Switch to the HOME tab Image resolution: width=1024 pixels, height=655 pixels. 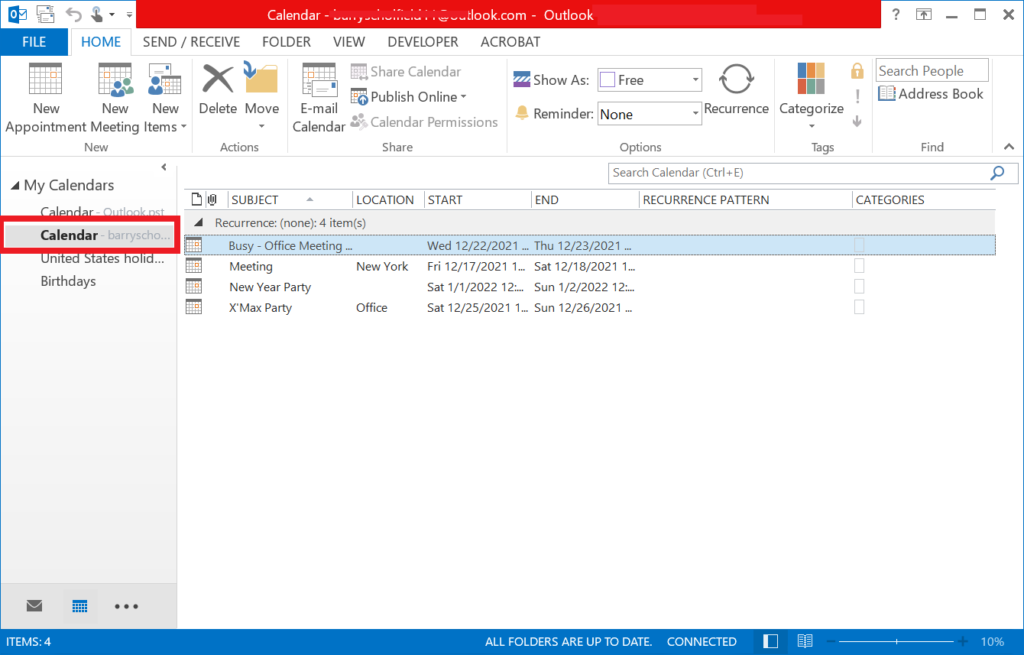[101, 42]
